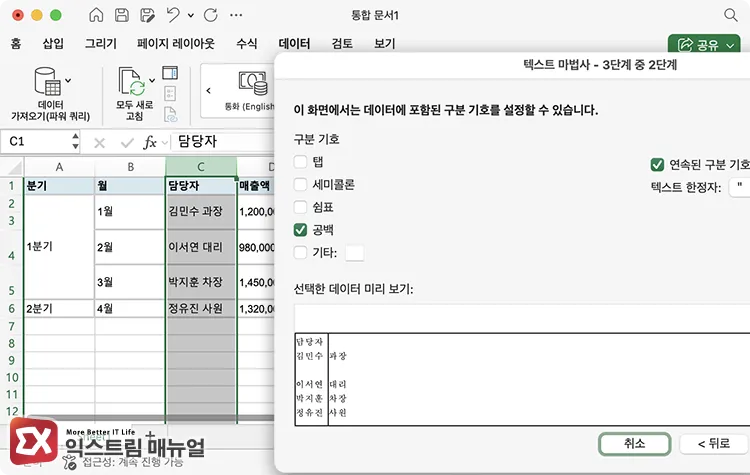Click the 공유 share button
The width and height of the screenshot is (750, 475).
point(704,44)
